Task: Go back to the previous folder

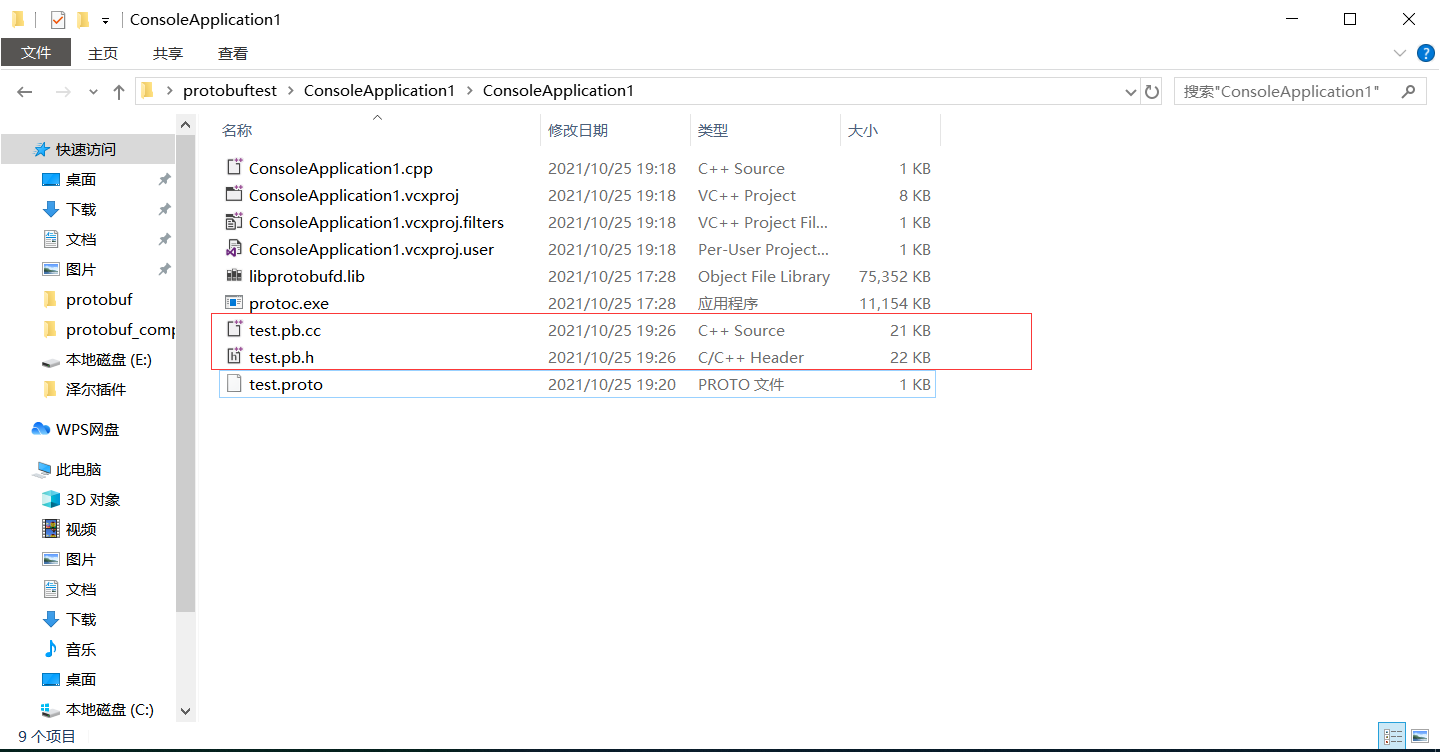Action: click(24, 91)
